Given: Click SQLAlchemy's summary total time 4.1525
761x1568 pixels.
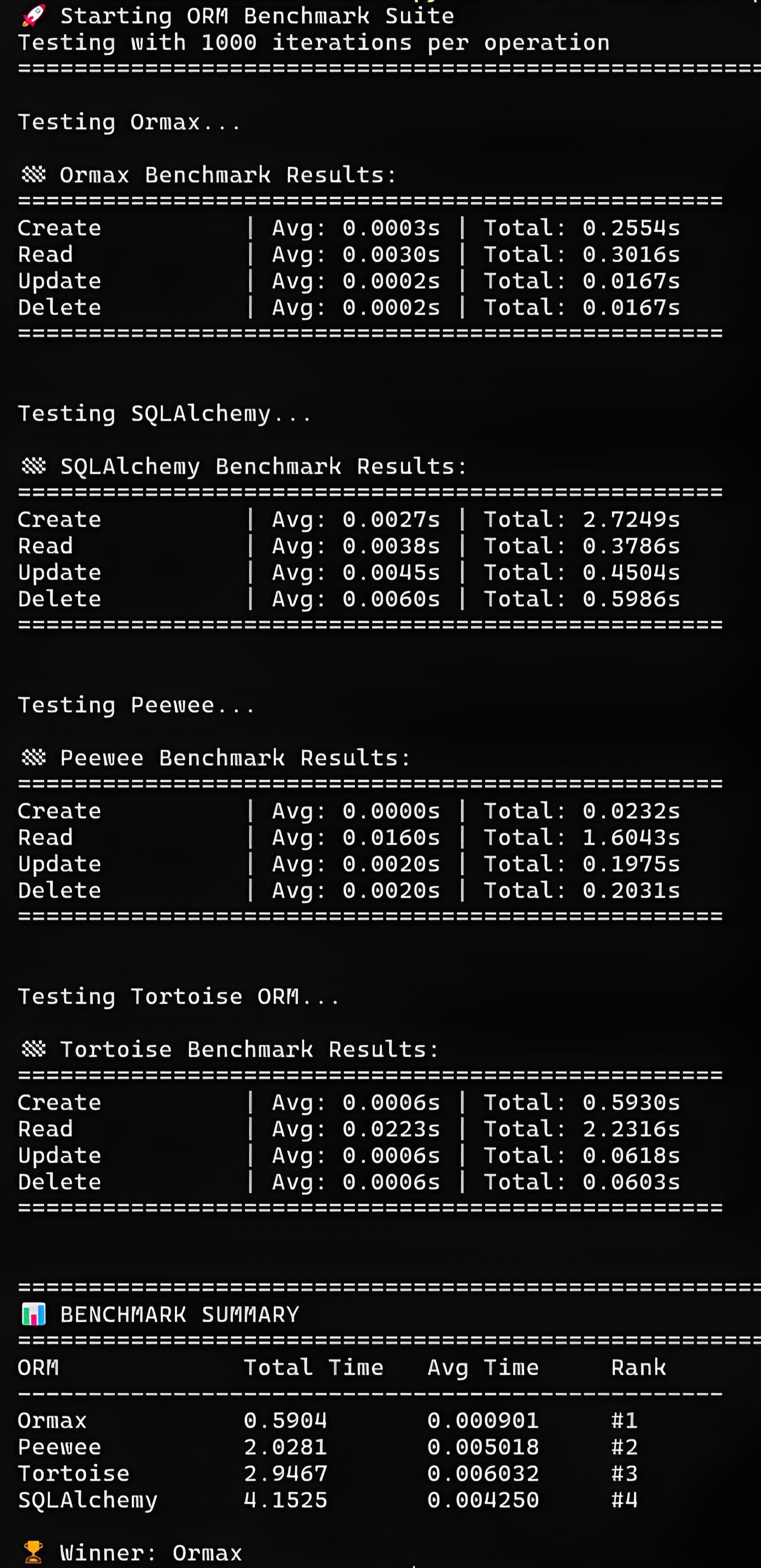Looking at the screenshot, I should pyautogui.click(x=285, y=1500).
